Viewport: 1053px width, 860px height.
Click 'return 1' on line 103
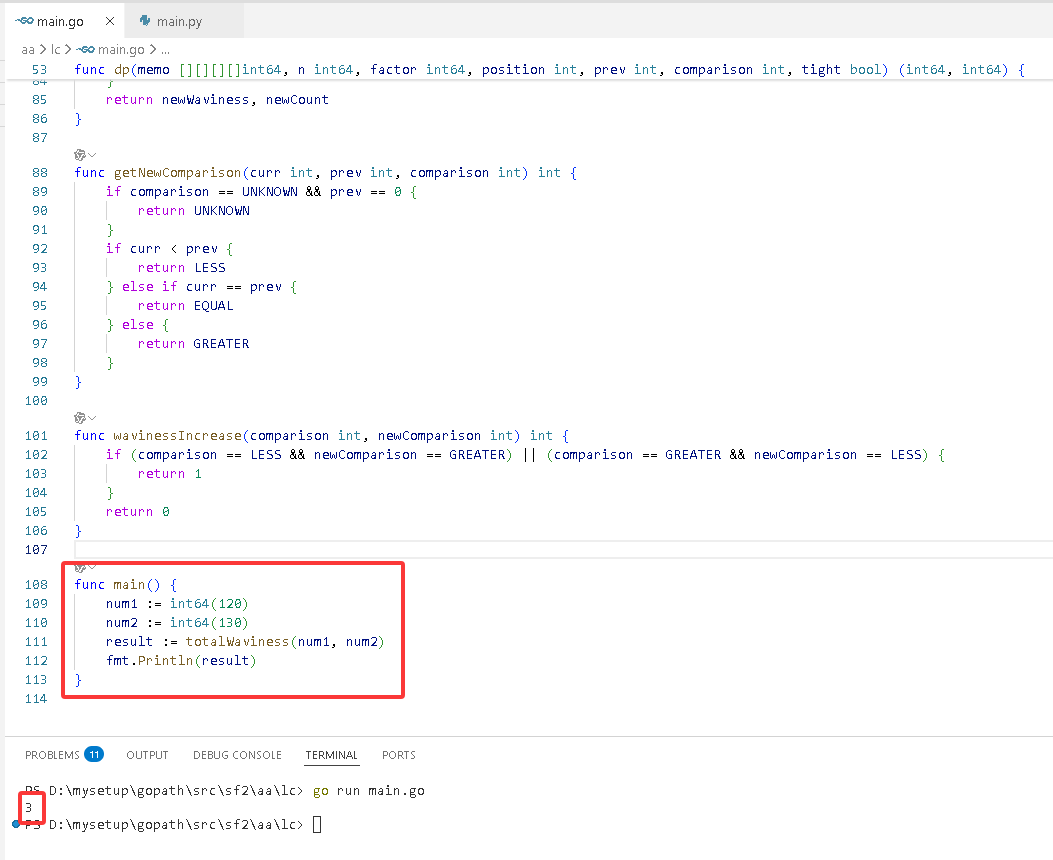pyautogui.click(x=169, y=474)
